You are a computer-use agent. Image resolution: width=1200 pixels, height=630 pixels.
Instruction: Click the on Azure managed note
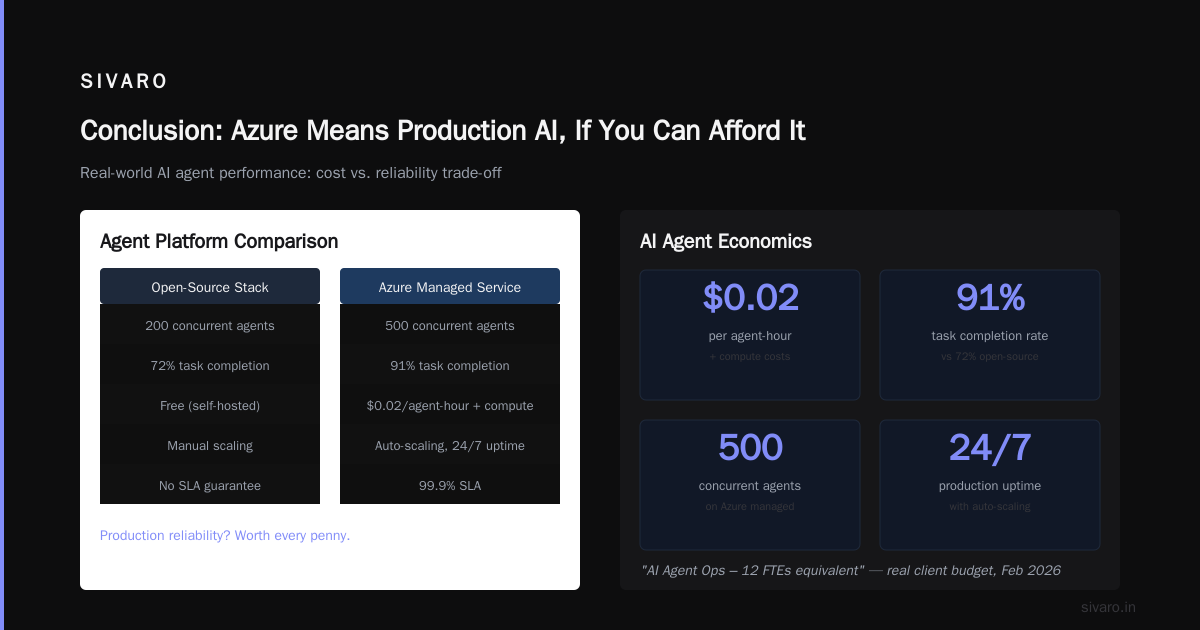point(750,506)
